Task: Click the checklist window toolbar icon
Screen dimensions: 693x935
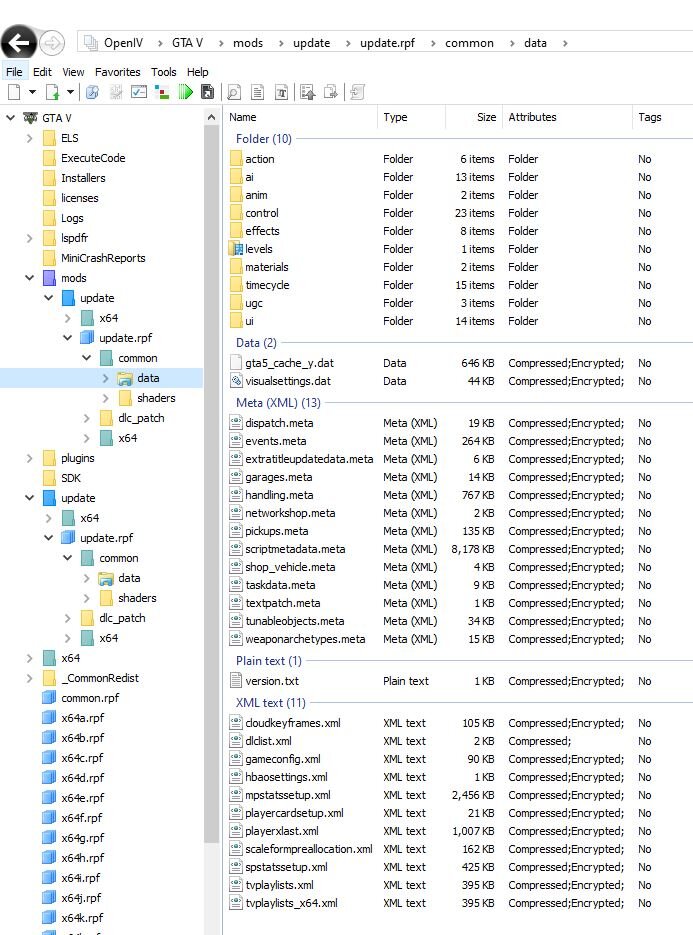Action: (x=139, y=92)
